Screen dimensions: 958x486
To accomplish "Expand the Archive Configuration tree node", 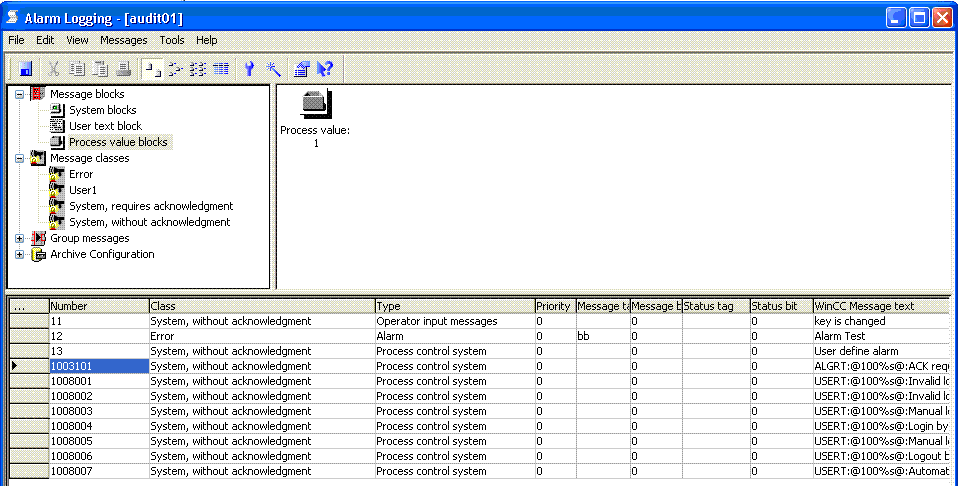I will tap(20, 254).
